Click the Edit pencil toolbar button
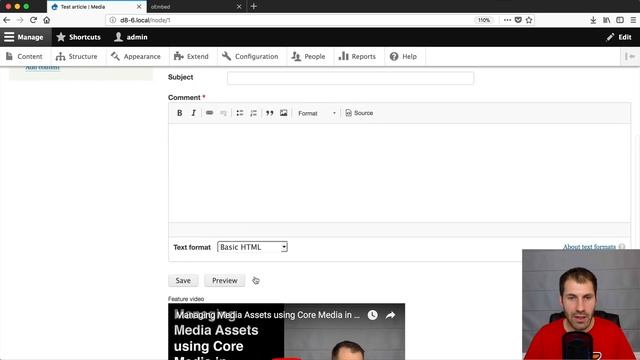640x360 pixels. tap(619, 37)
